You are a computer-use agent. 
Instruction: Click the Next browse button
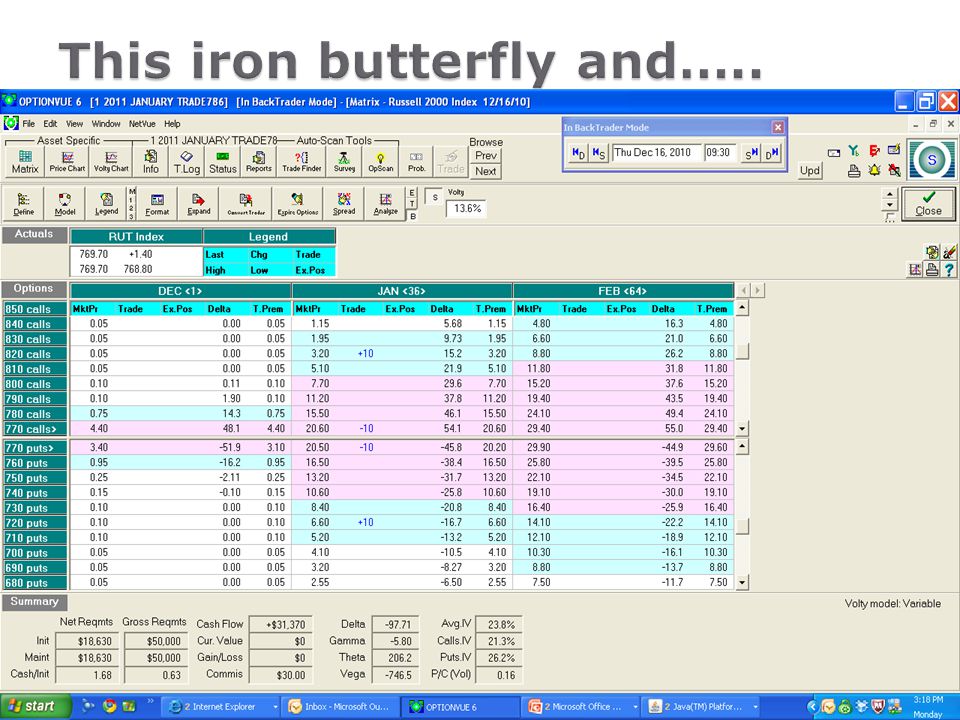point(486,171)
